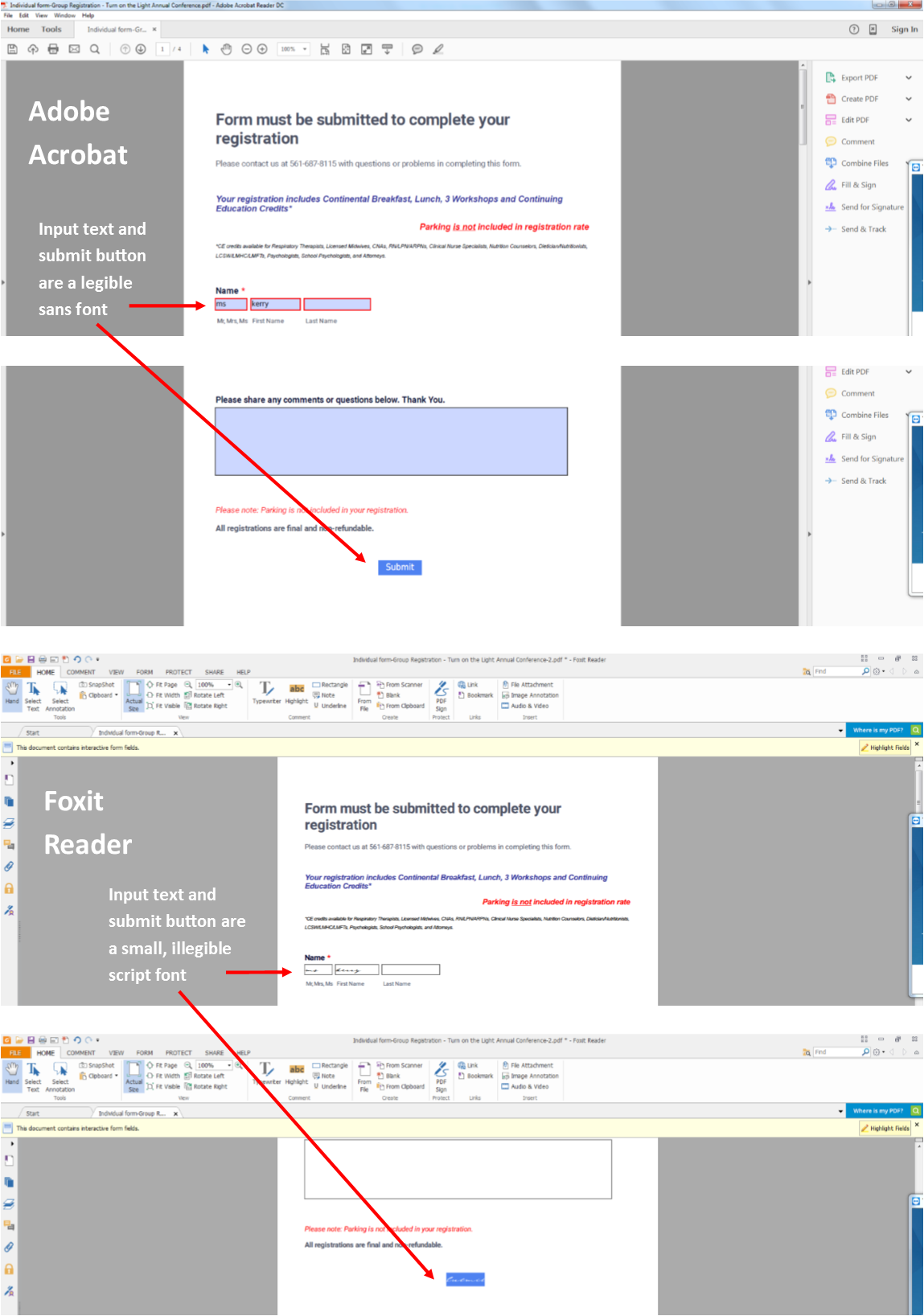The image size is (924, 1316).
Task: Toggle Highlight Fields in lower Foxit window
Action: tap(885, 1128)
